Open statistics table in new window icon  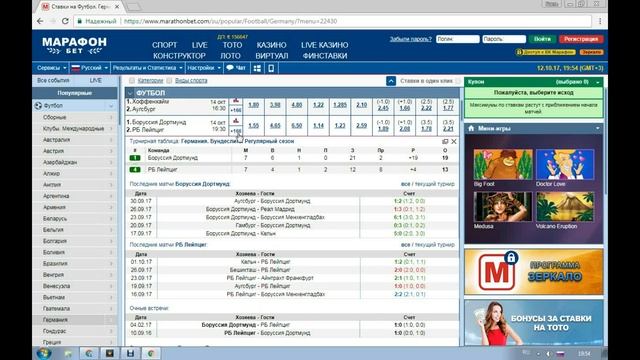click(445, 141)
